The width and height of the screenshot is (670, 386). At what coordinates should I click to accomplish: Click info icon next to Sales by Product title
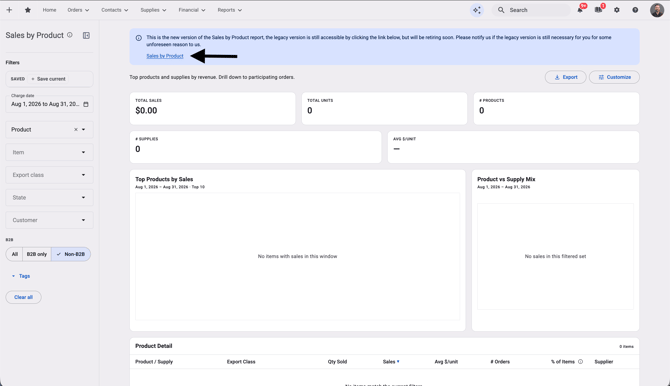(x=70, y=35)
